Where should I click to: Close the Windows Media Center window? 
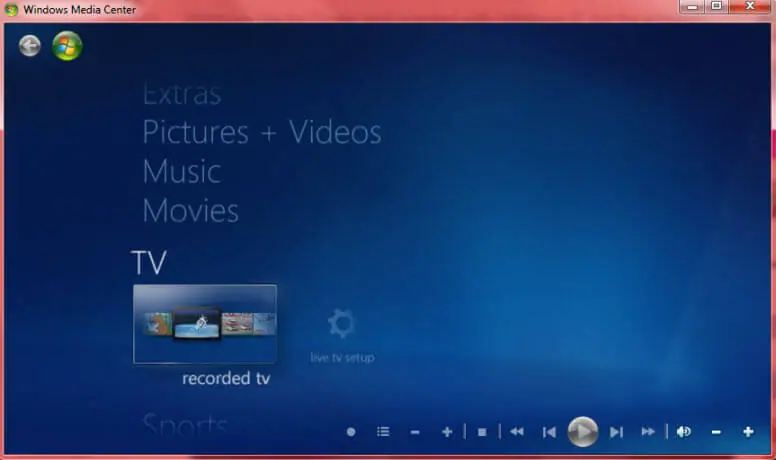click(750, 6)
